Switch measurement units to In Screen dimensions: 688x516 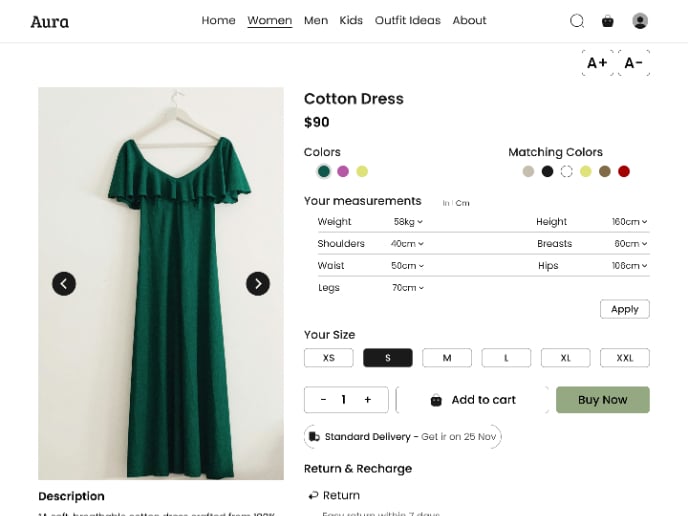(446, 203)
